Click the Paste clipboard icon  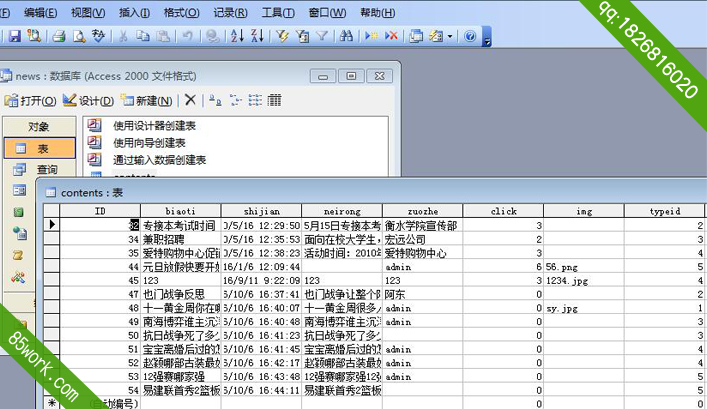(x=163, y=36)
